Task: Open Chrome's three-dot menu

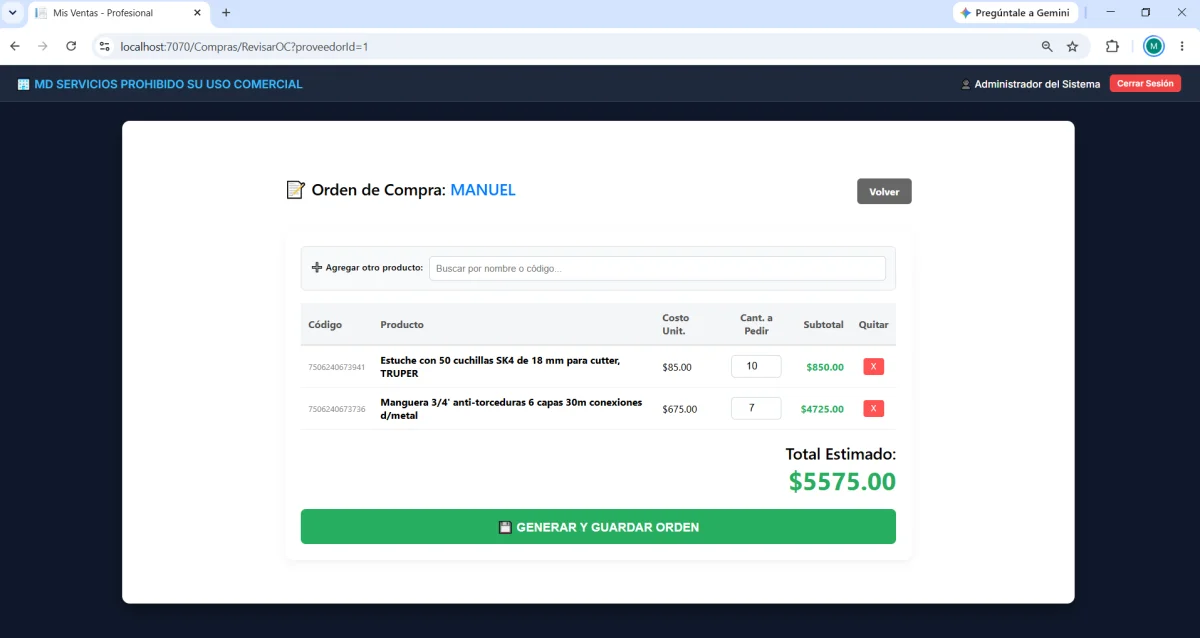Action: point(1182,46)
